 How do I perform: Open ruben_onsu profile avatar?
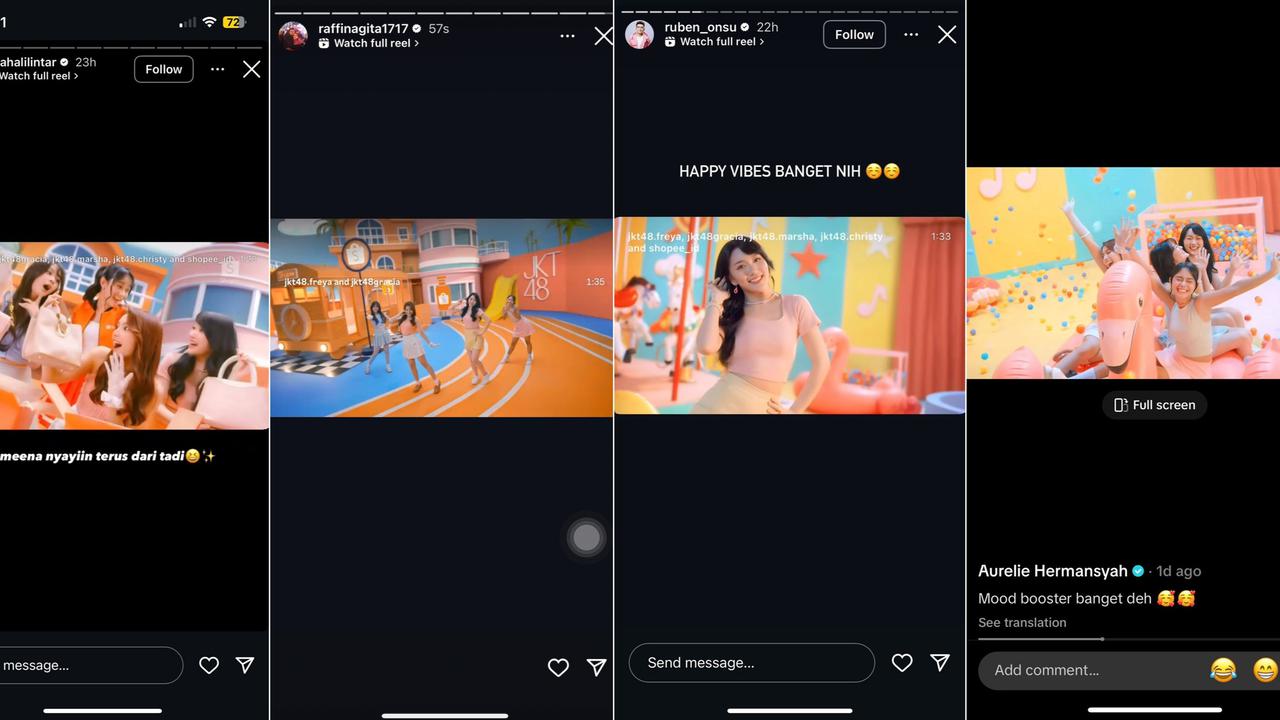coord(639,35)
